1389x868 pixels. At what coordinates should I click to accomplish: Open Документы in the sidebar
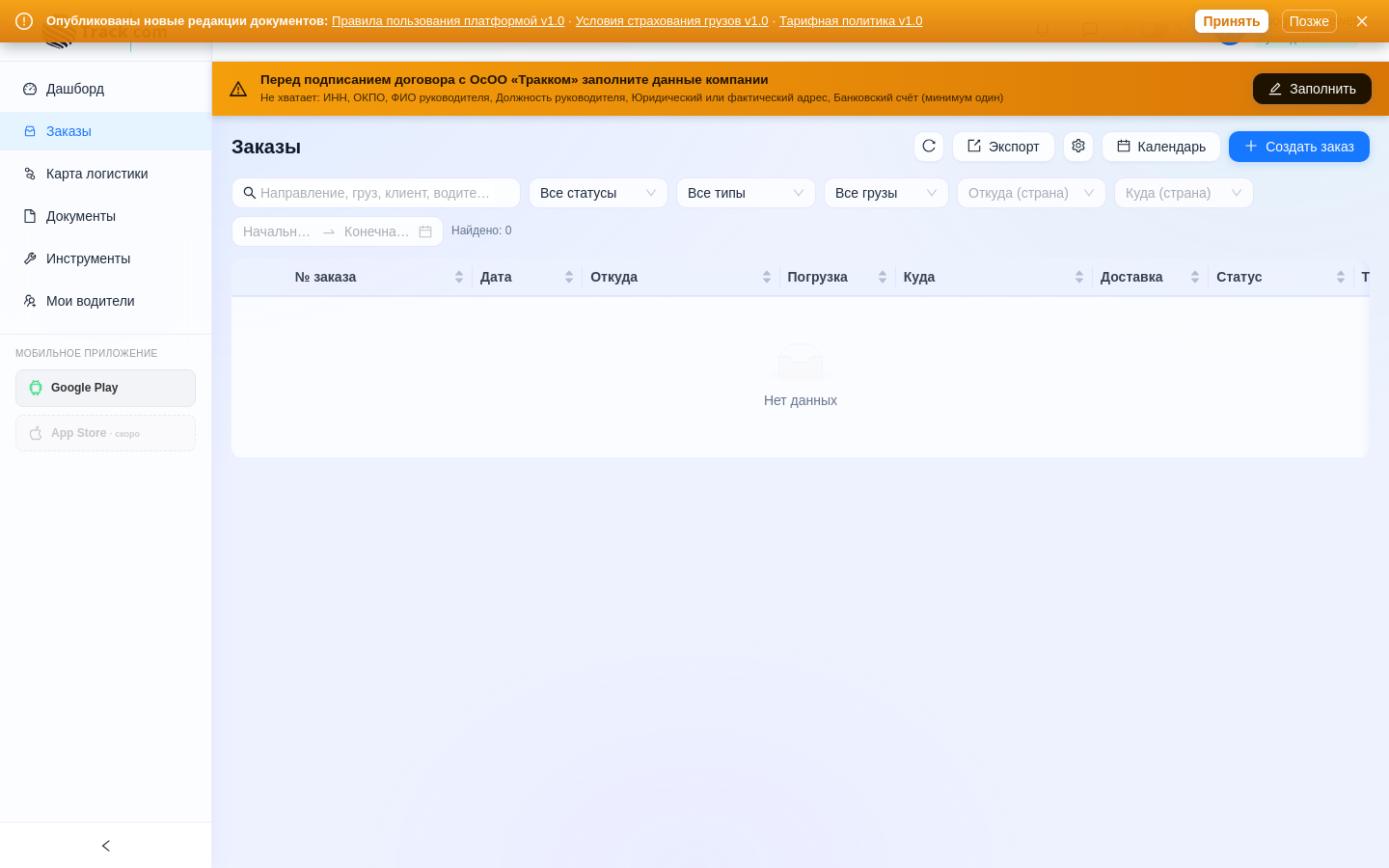point(106,216)
